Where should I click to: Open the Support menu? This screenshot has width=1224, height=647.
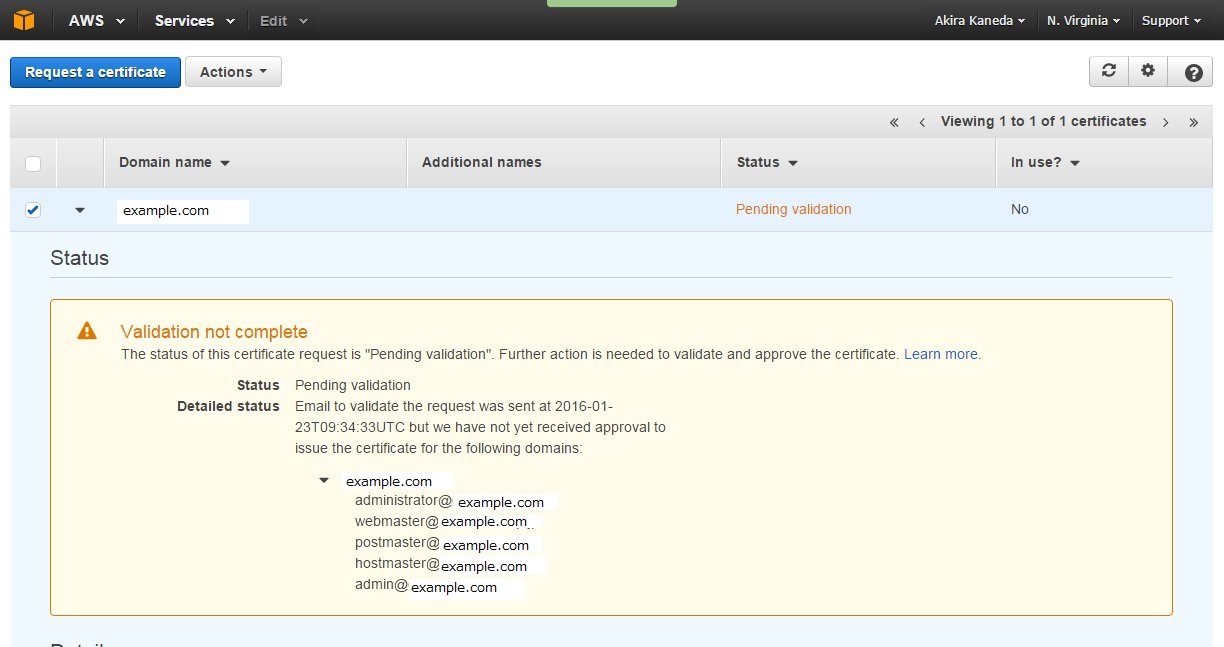coord(1171,20)
